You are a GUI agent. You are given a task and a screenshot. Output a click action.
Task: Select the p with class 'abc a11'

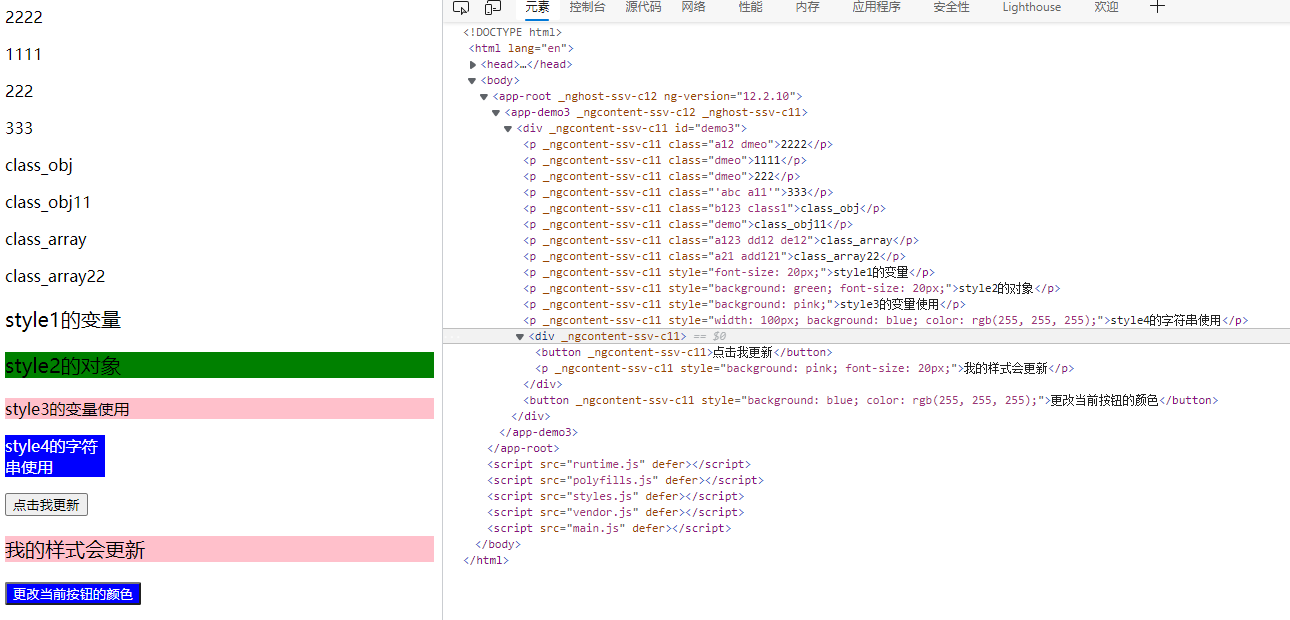[x=678, y=192]
